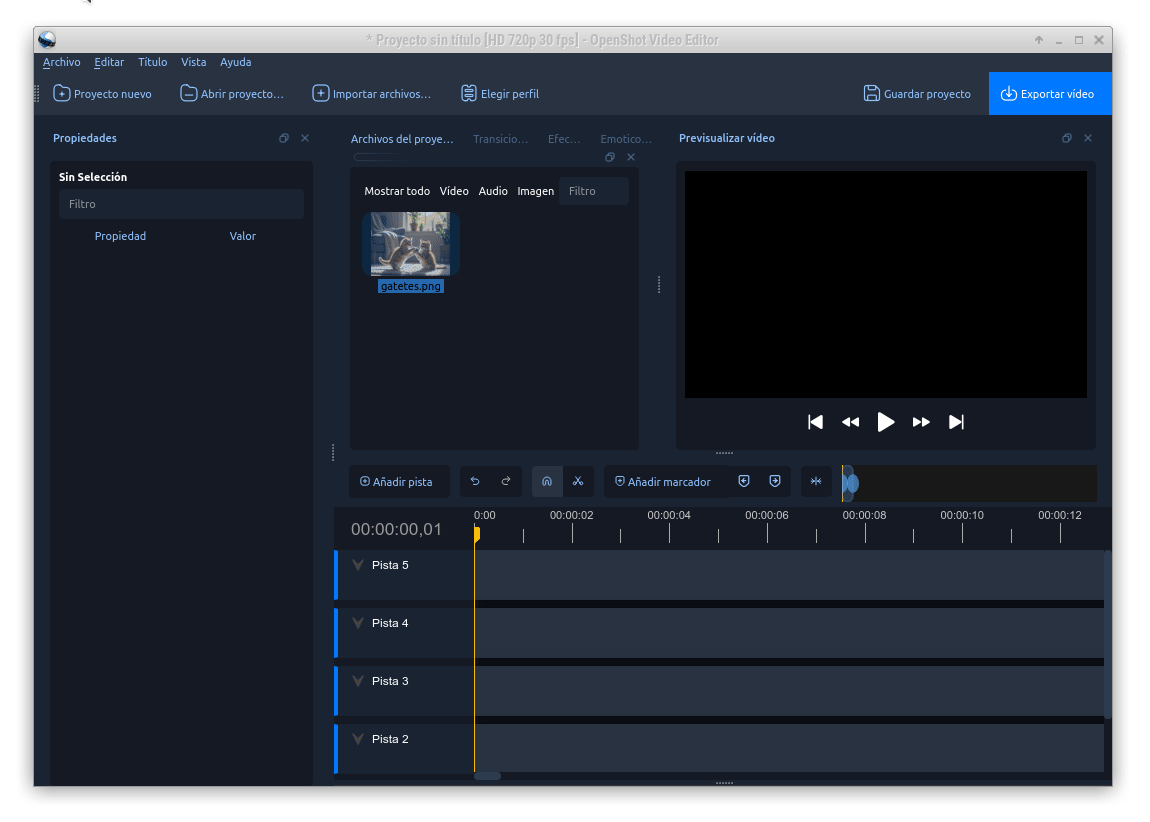Toggle the razor scissors tool
Viewport: 1150px width, 822px height.
pyautogui.click(x=578, y=482)
